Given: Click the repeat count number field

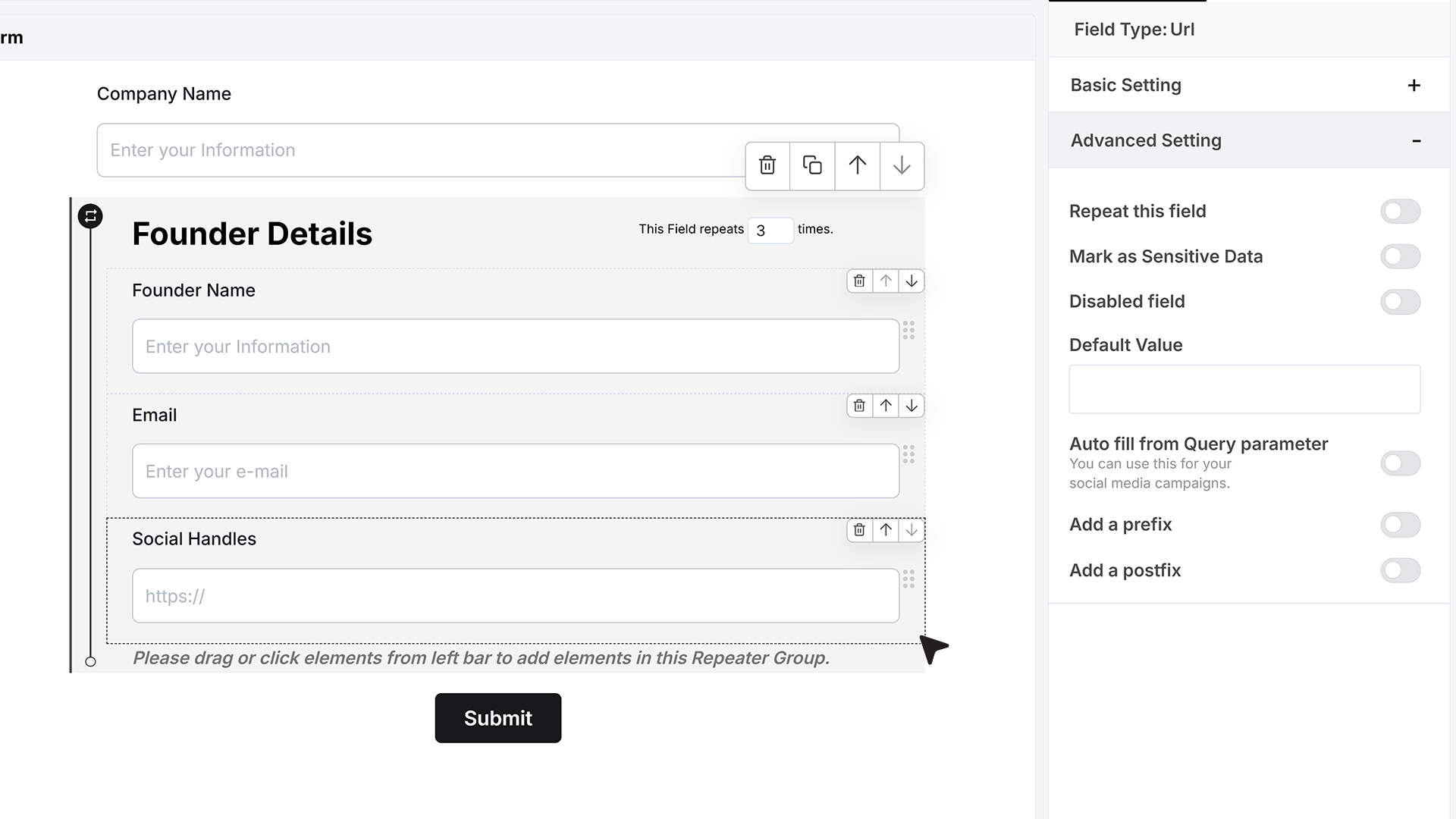Looking at the screenshot, I should (x=770, y=230).
